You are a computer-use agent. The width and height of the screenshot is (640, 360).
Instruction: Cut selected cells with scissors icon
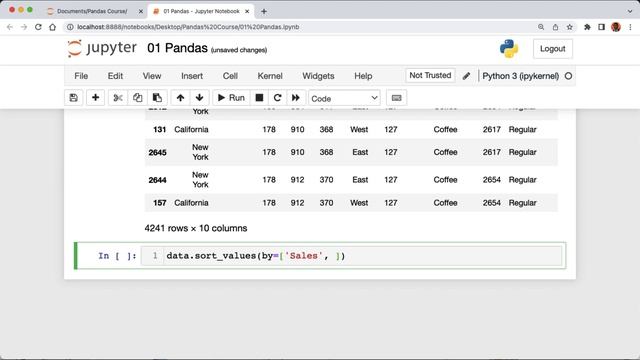118,98
